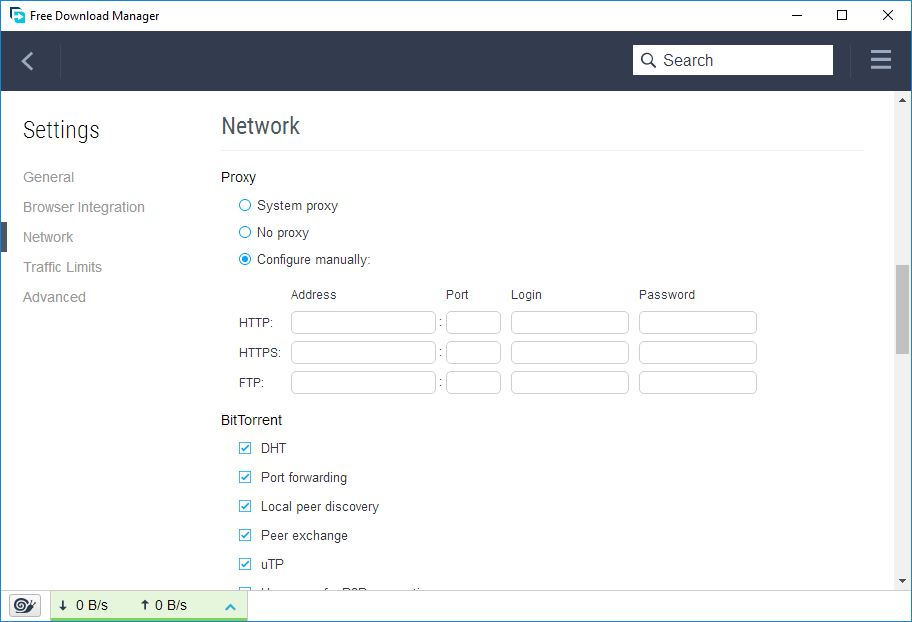Click the HTTP proxy port field
The width and height of the screenshot is (912, 622).
[x=473, y=322]
